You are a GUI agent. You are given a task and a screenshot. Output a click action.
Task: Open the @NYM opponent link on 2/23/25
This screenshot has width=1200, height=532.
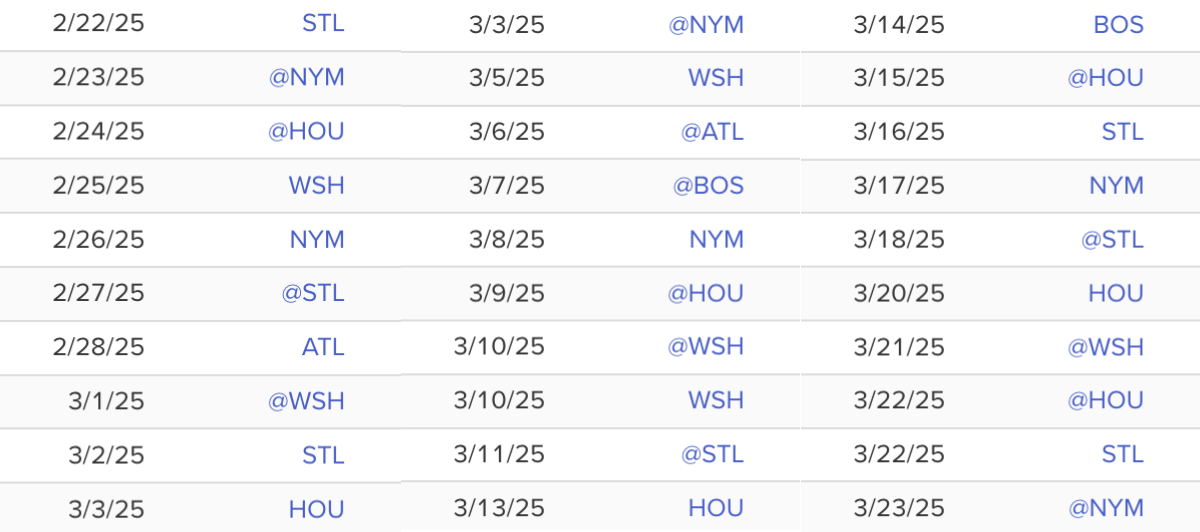306,77
